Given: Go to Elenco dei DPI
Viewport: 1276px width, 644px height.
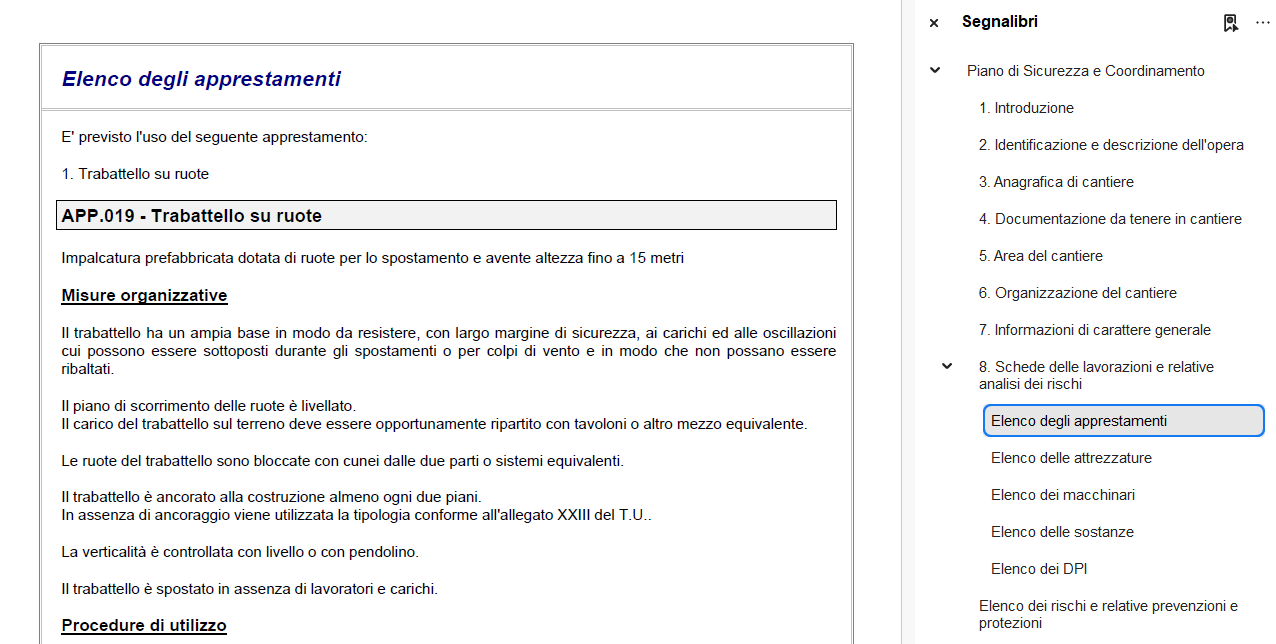Looking at the screenshot, I should coord(1039,569).
